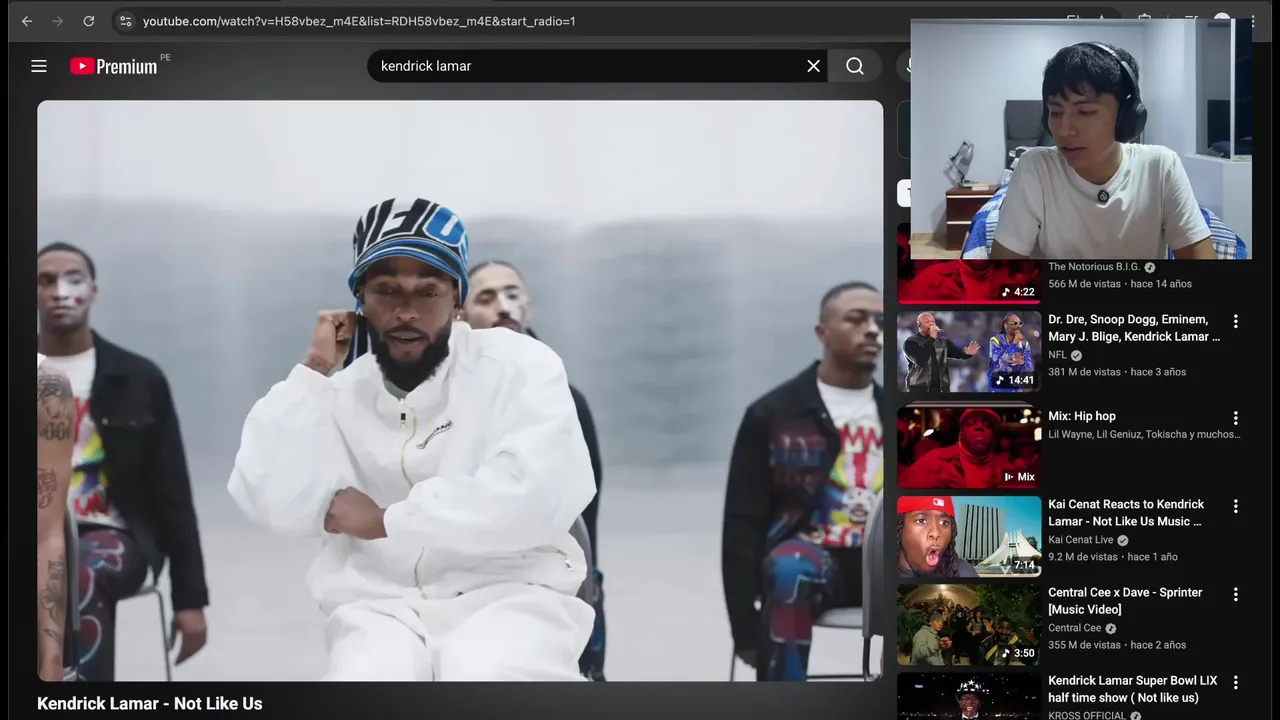Screen dimensions: 1280x720
Task: Visit the NFL channel name
Action: [1058, 355]
